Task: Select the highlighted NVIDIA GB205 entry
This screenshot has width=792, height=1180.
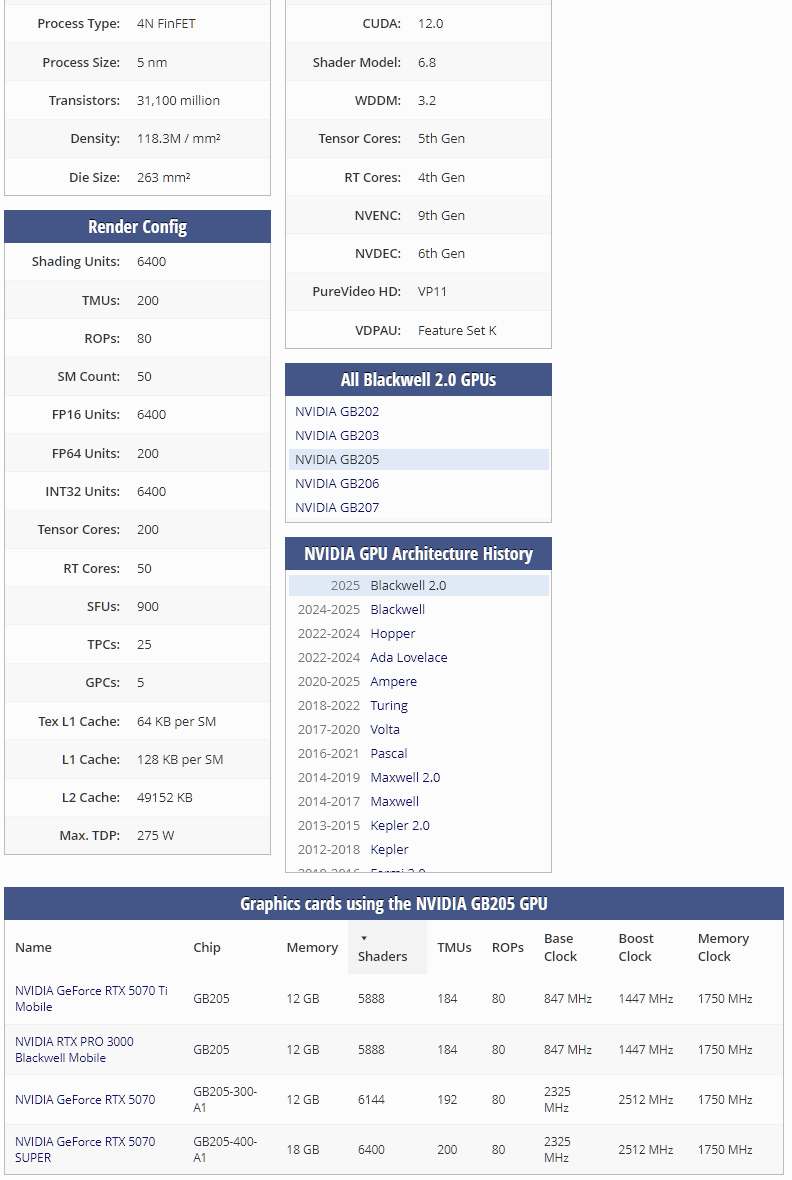Action: 419,460
